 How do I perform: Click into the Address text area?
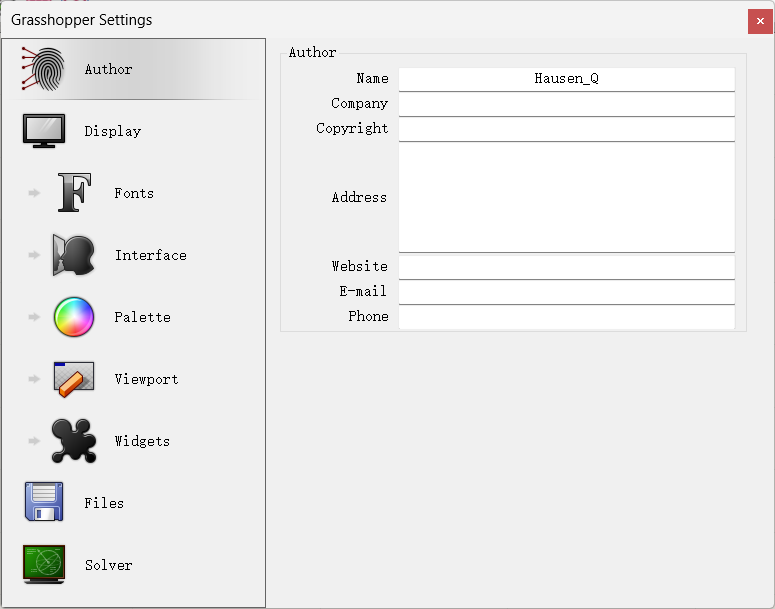[566, 197]
